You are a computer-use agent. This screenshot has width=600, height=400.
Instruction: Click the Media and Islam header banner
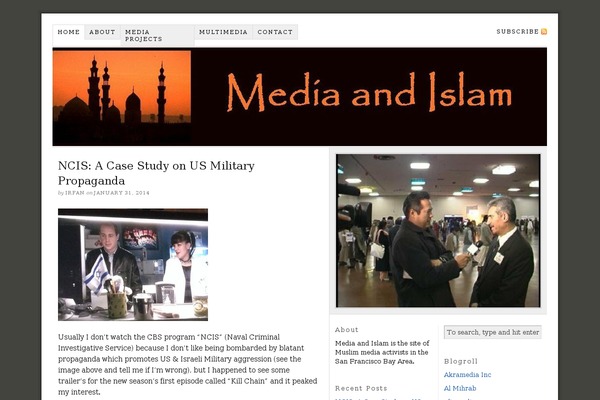(300, 97)
